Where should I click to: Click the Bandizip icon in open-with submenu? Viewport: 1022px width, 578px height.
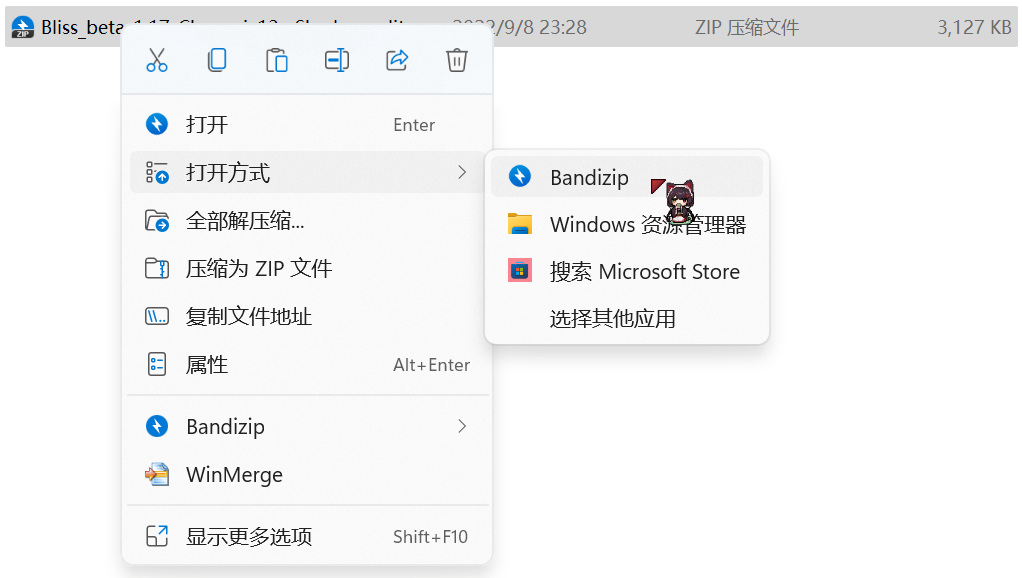tap(519, 177)
